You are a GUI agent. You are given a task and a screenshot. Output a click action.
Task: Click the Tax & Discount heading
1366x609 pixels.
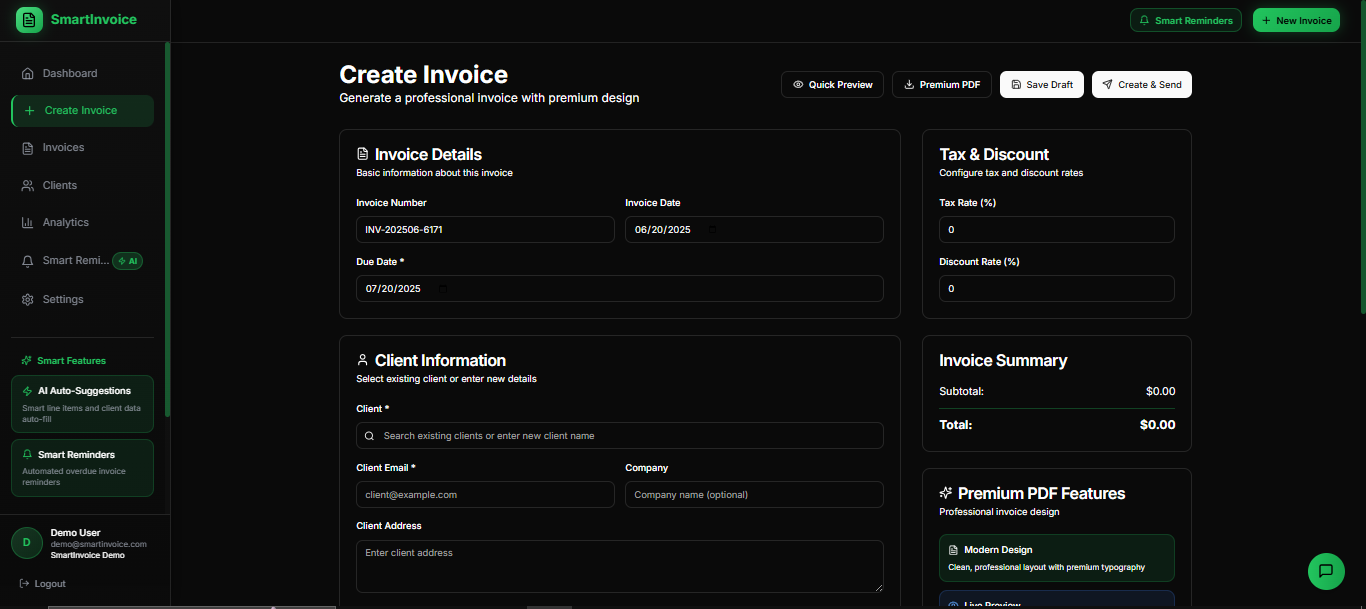pos(994,155)
